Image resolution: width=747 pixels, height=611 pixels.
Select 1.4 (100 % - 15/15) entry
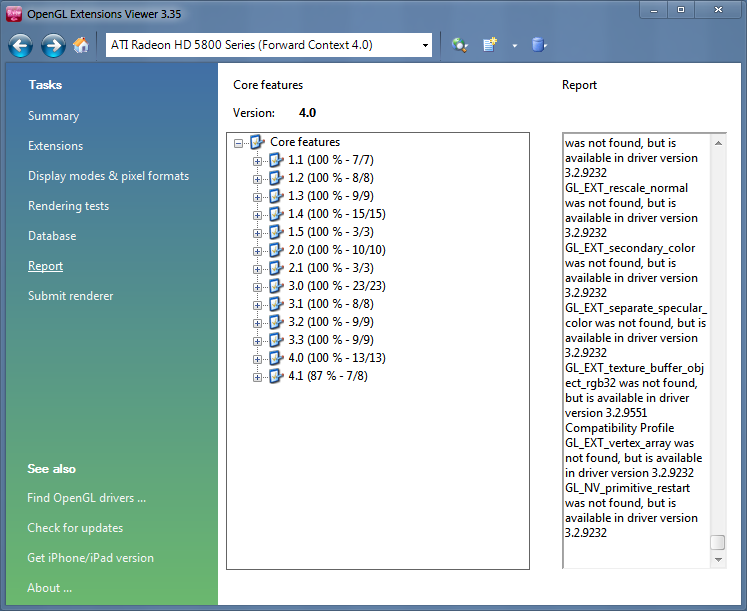point(337,214)
